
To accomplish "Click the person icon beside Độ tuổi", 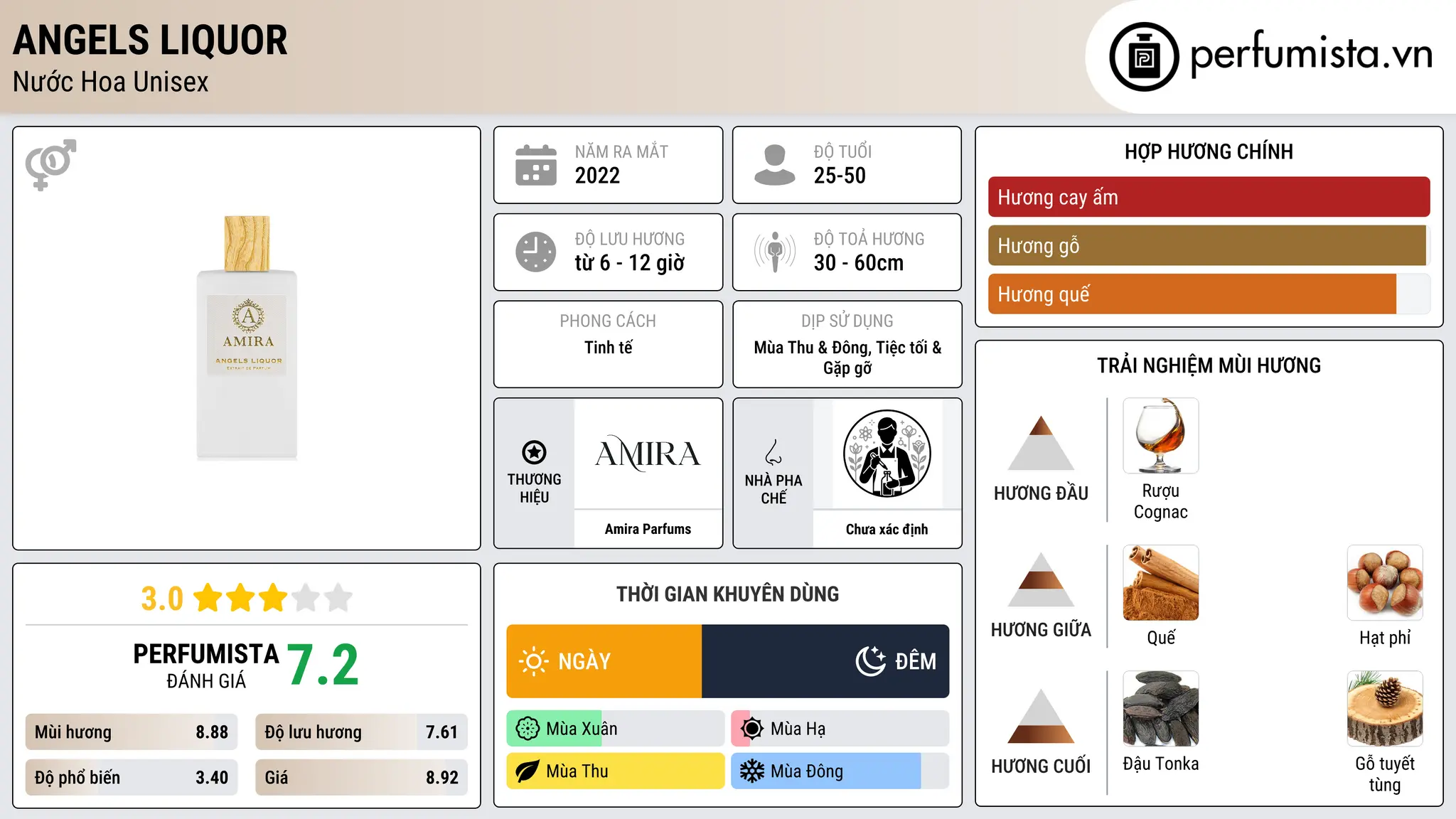I will 775,165.
